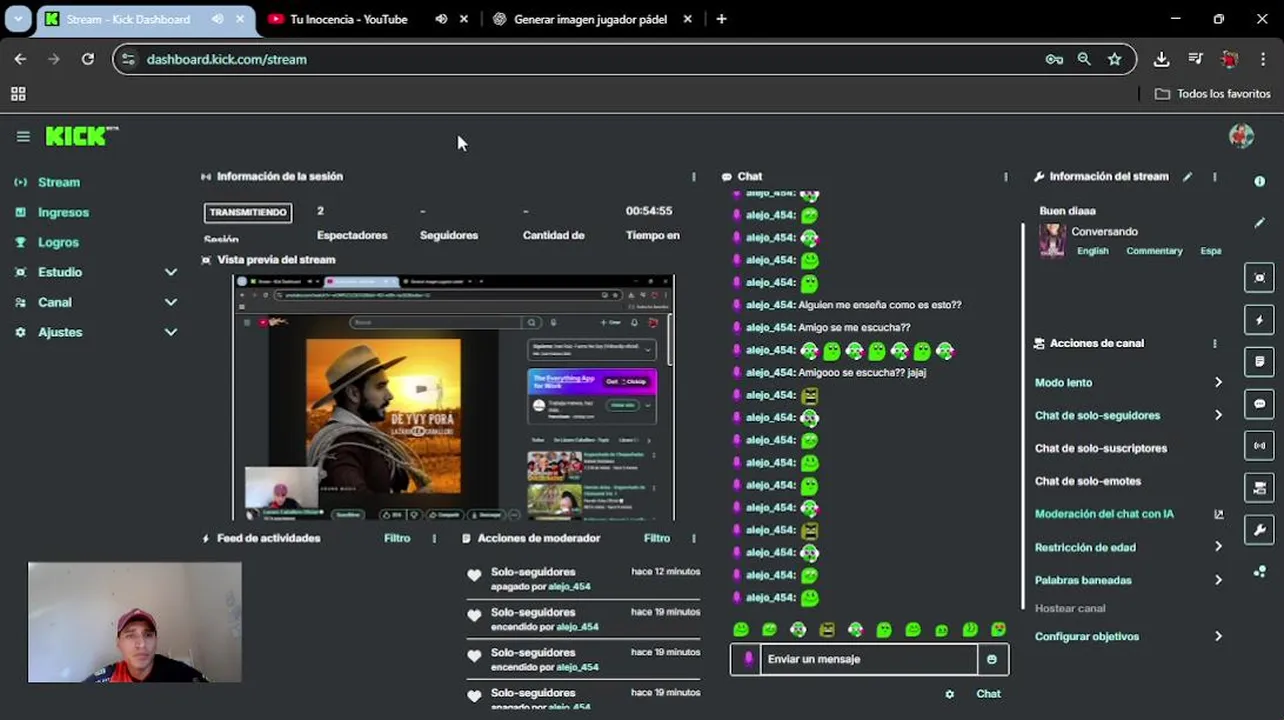Screen dimensions: 1284x720
Task: Open the three-dot menu of Información del stream
Action: (x=1214, y=177)
